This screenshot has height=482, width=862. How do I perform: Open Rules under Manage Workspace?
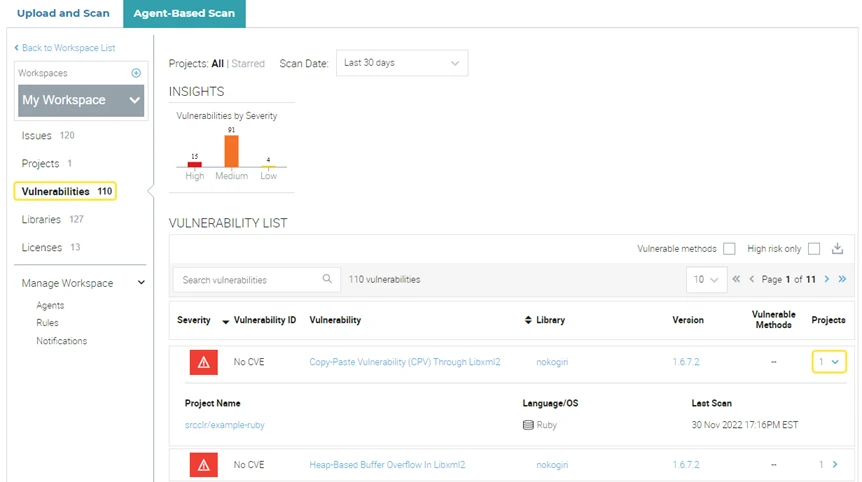point(47,323)
